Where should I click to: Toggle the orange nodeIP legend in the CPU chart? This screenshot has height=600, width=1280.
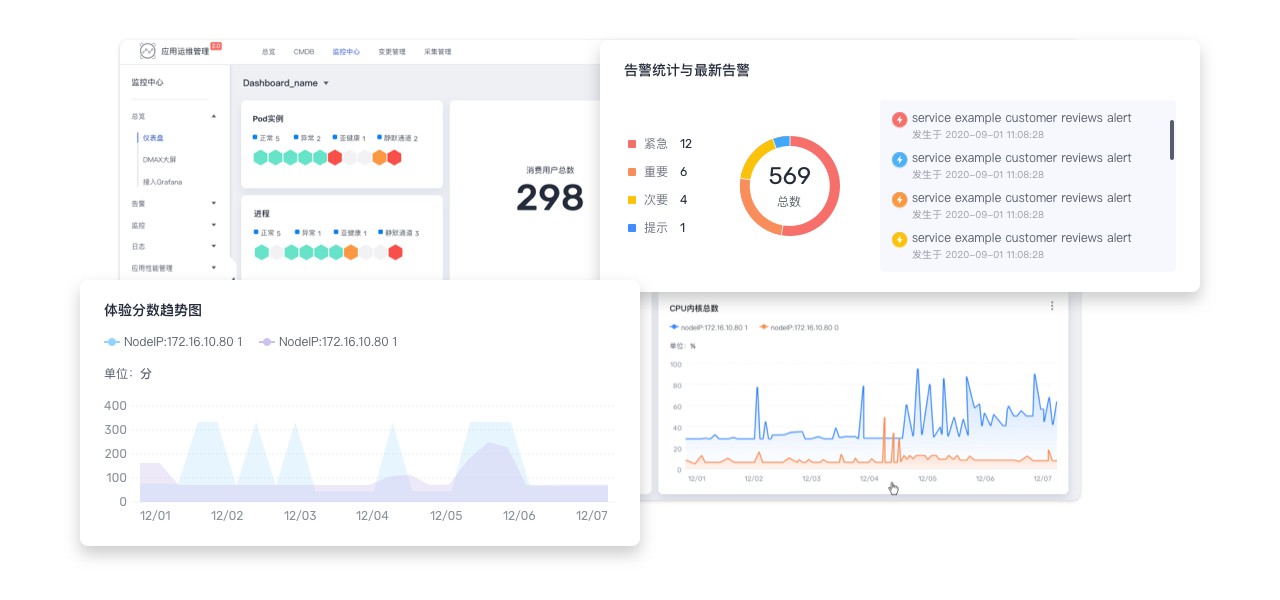click(x=799, y=327)
